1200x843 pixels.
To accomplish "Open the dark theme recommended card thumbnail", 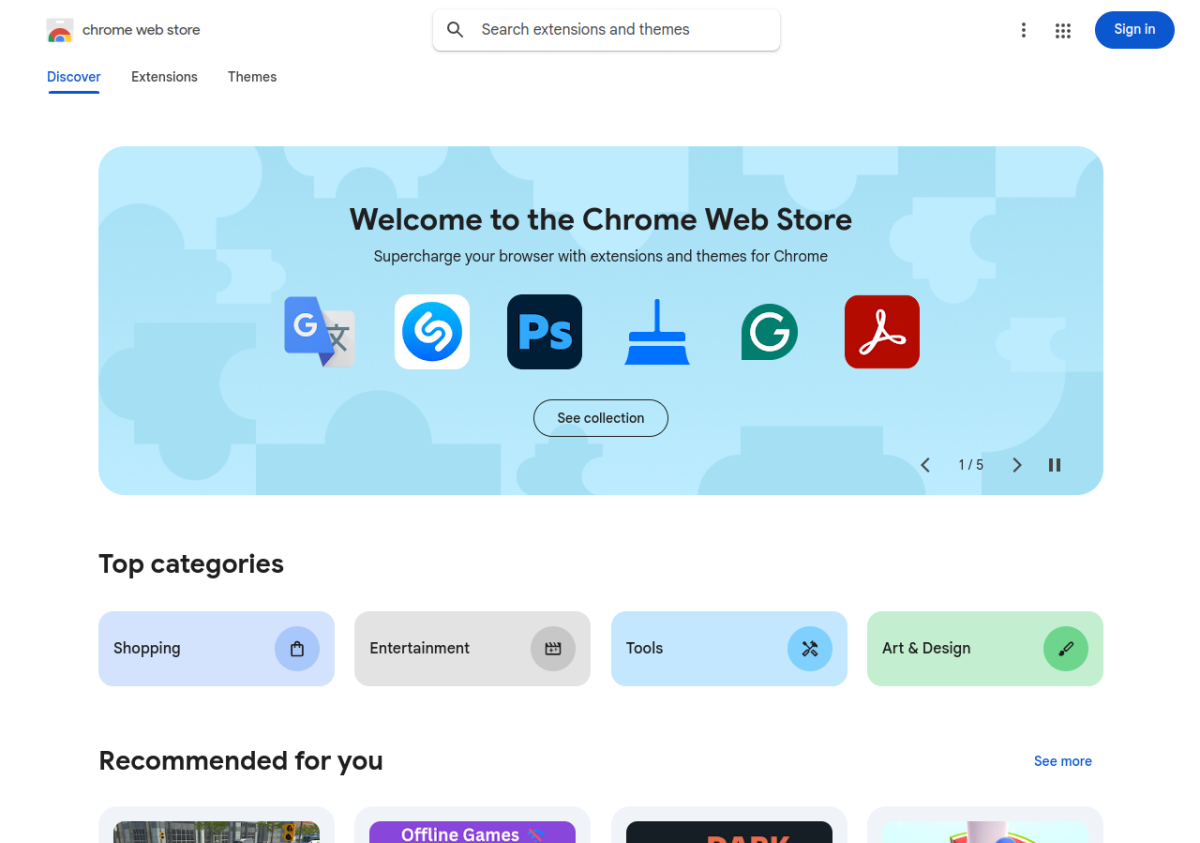I will (x=729, y=832).
